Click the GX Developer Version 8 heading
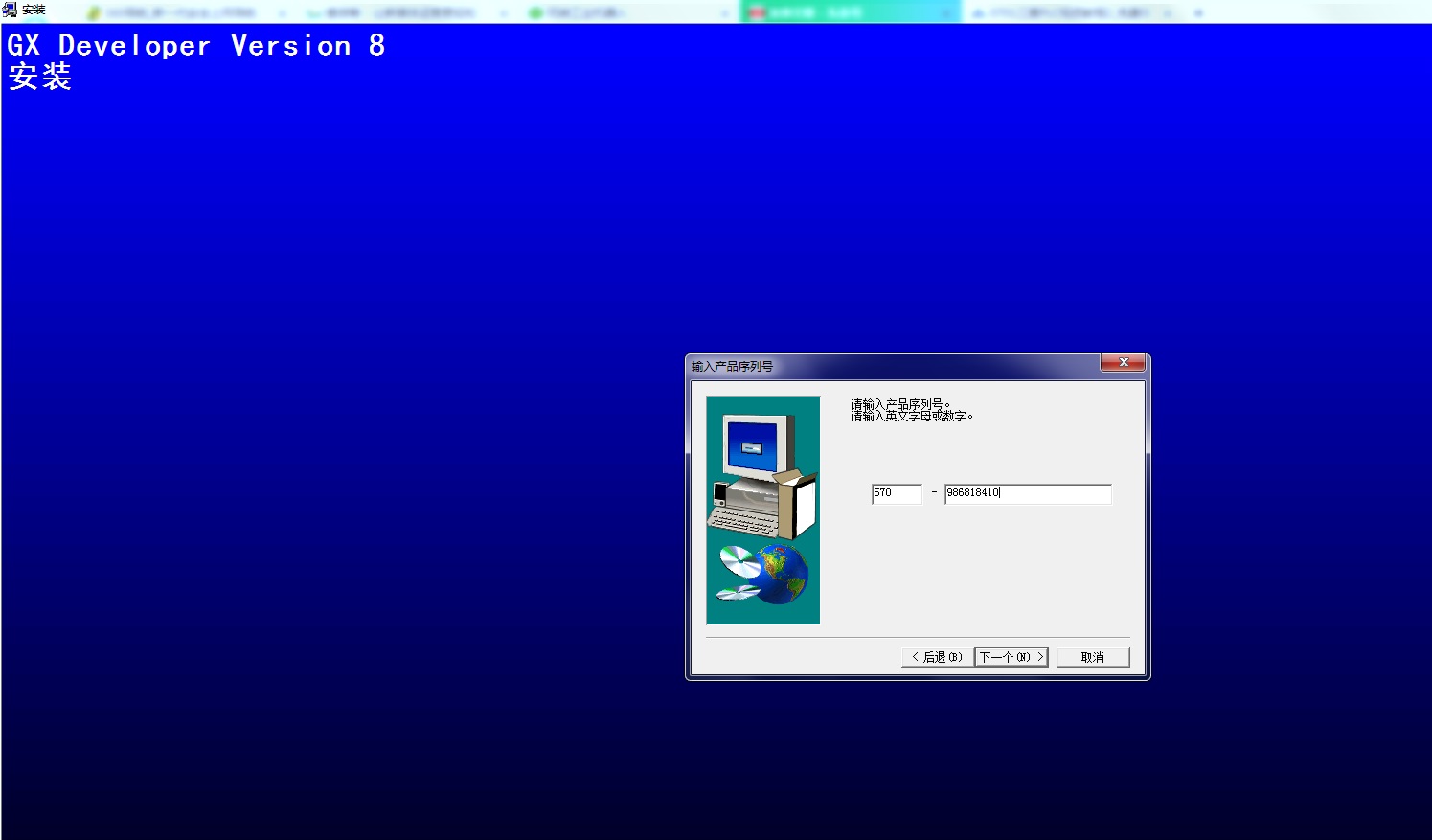The image size is (1432, 840). click(x=196, y=45)
